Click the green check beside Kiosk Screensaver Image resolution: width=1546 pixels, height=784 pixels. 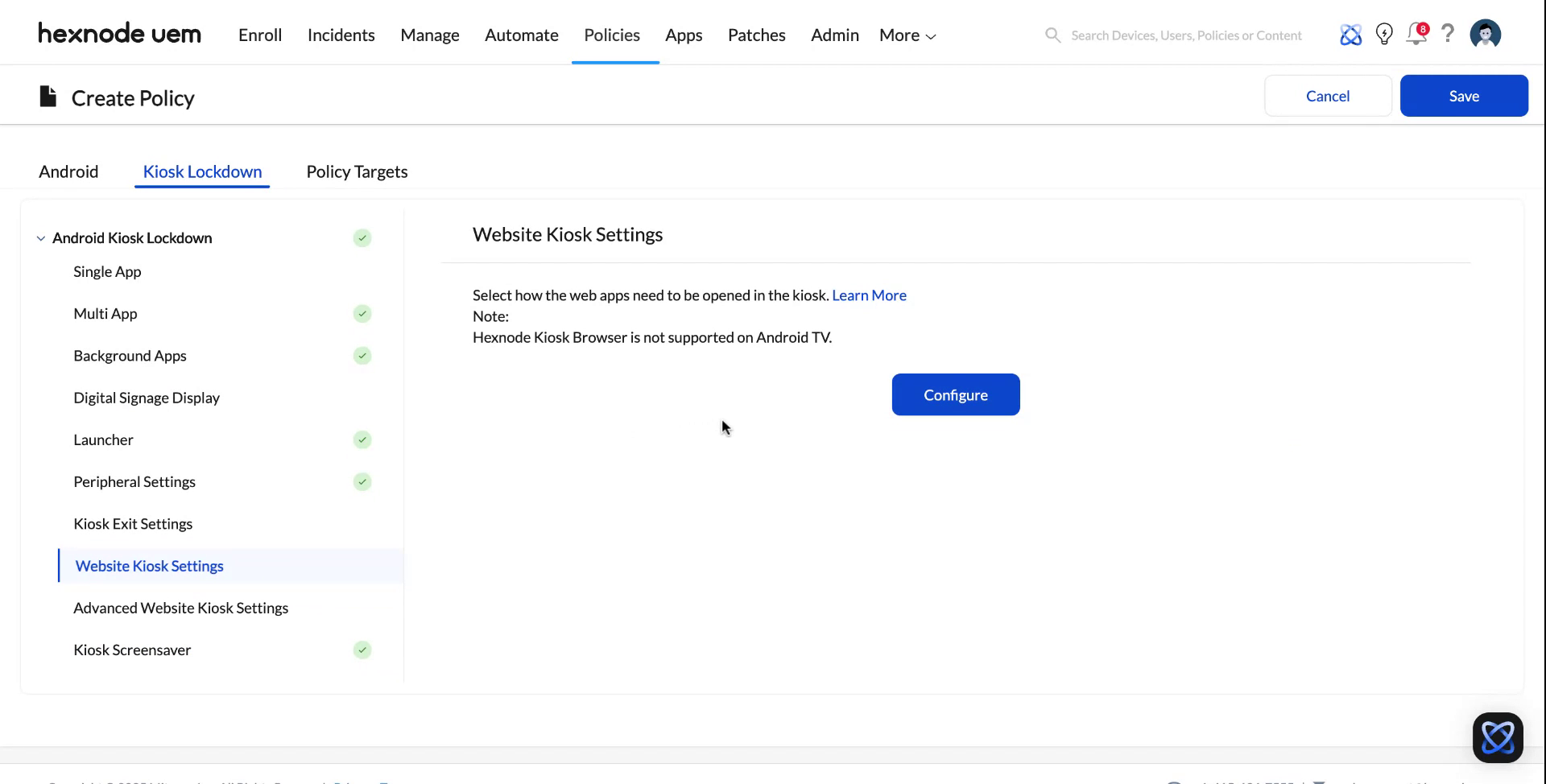(362, 650)
